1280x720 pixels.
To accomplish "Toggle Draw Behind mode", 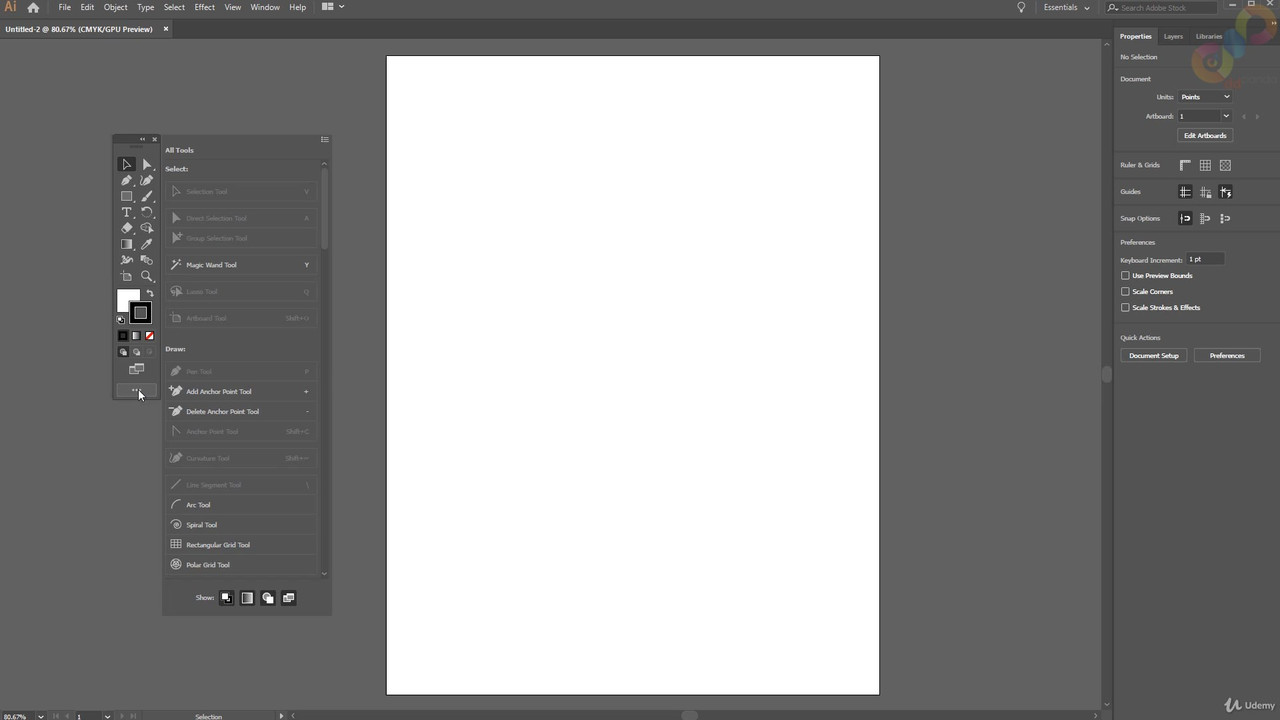I will point(136,352).
